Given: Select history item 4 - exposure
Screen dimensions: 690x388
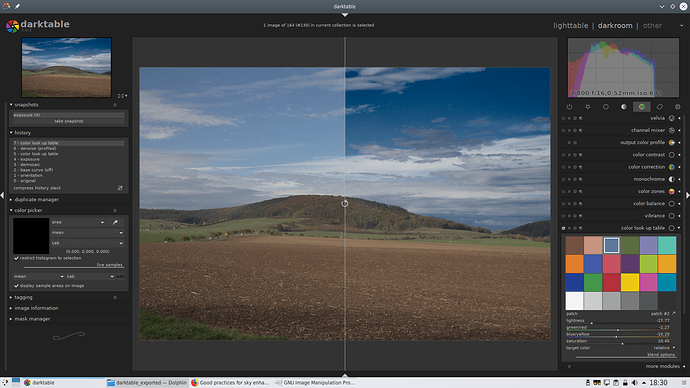Looking at the screenshot, I should pyautogui.click(x=27, y=159).
